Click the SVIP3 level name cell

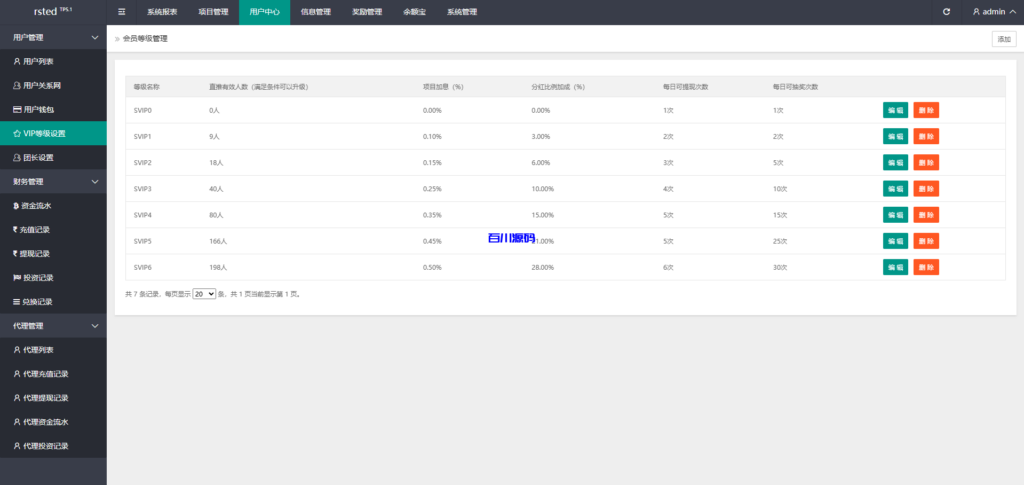142,189
